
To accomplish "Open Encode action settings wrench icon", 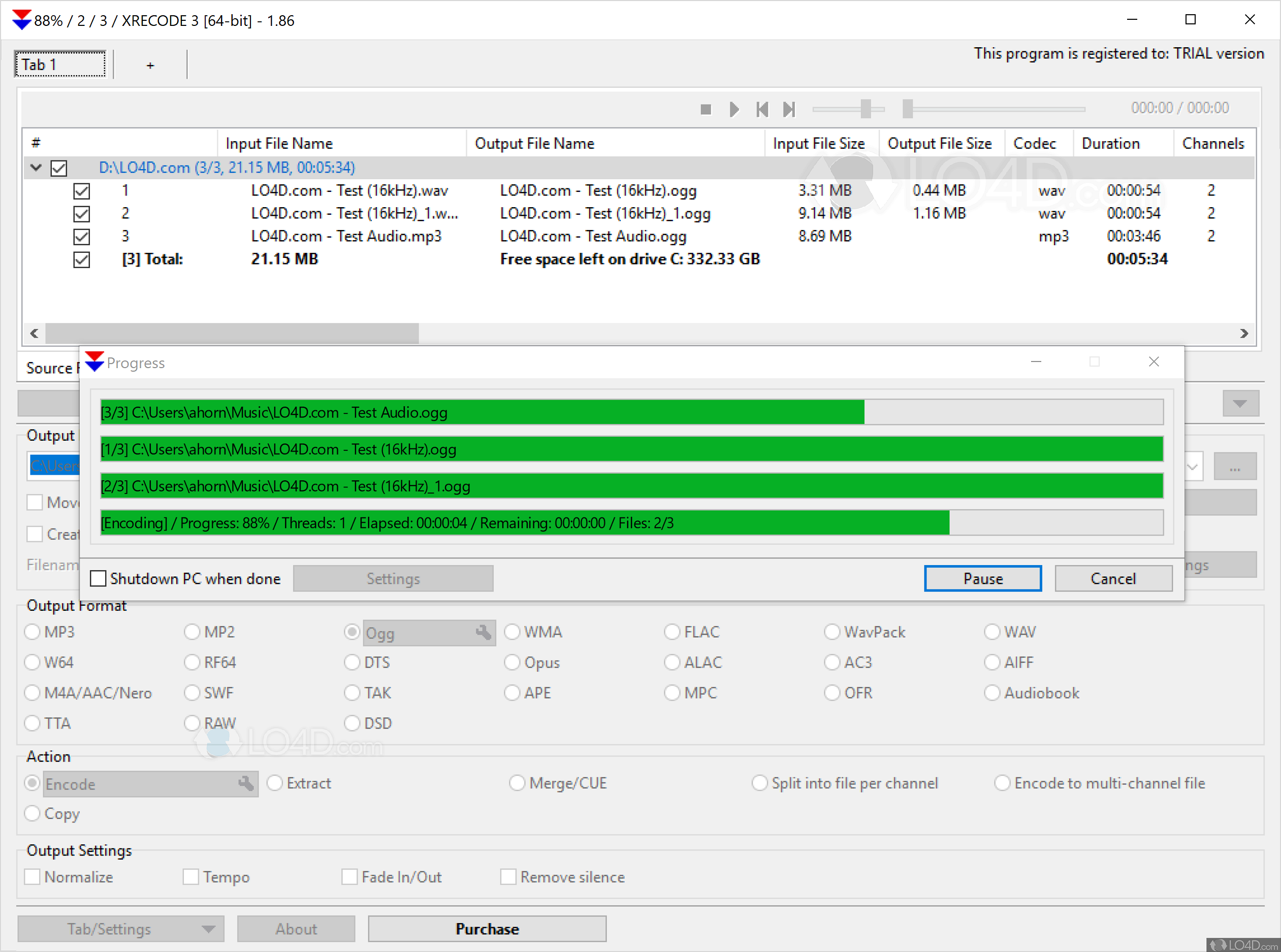I will pos(247,783).
